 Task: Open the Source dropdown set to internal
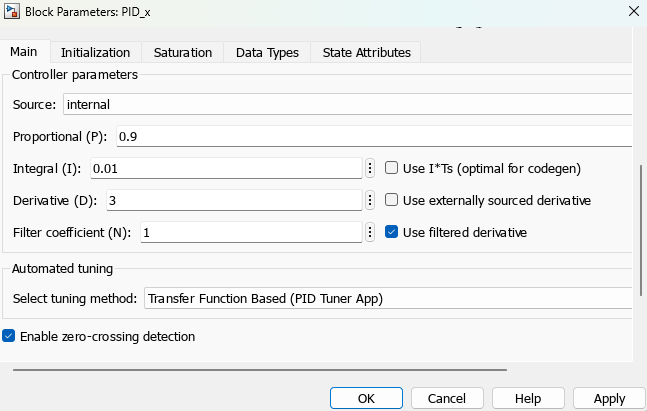pos(347,104)
